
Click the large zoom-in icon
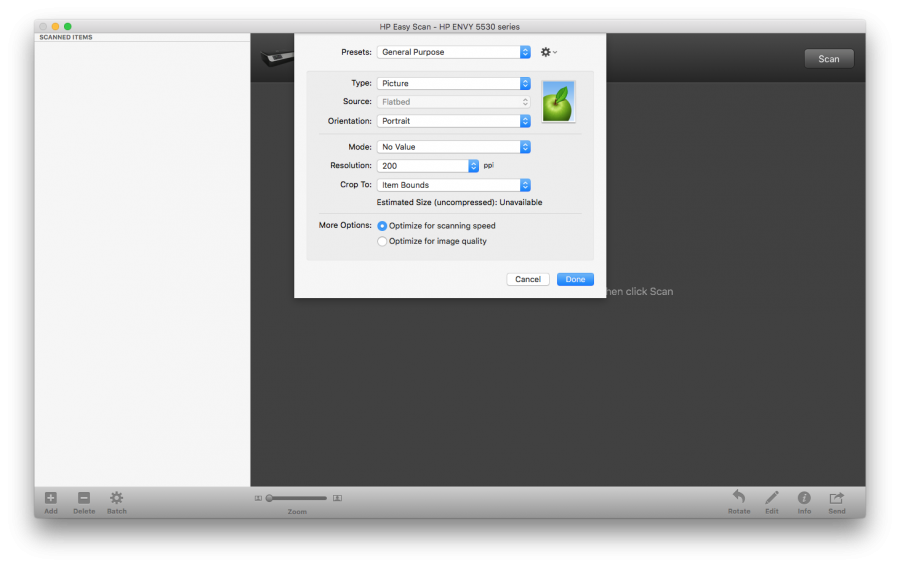[x=338, y=498]
